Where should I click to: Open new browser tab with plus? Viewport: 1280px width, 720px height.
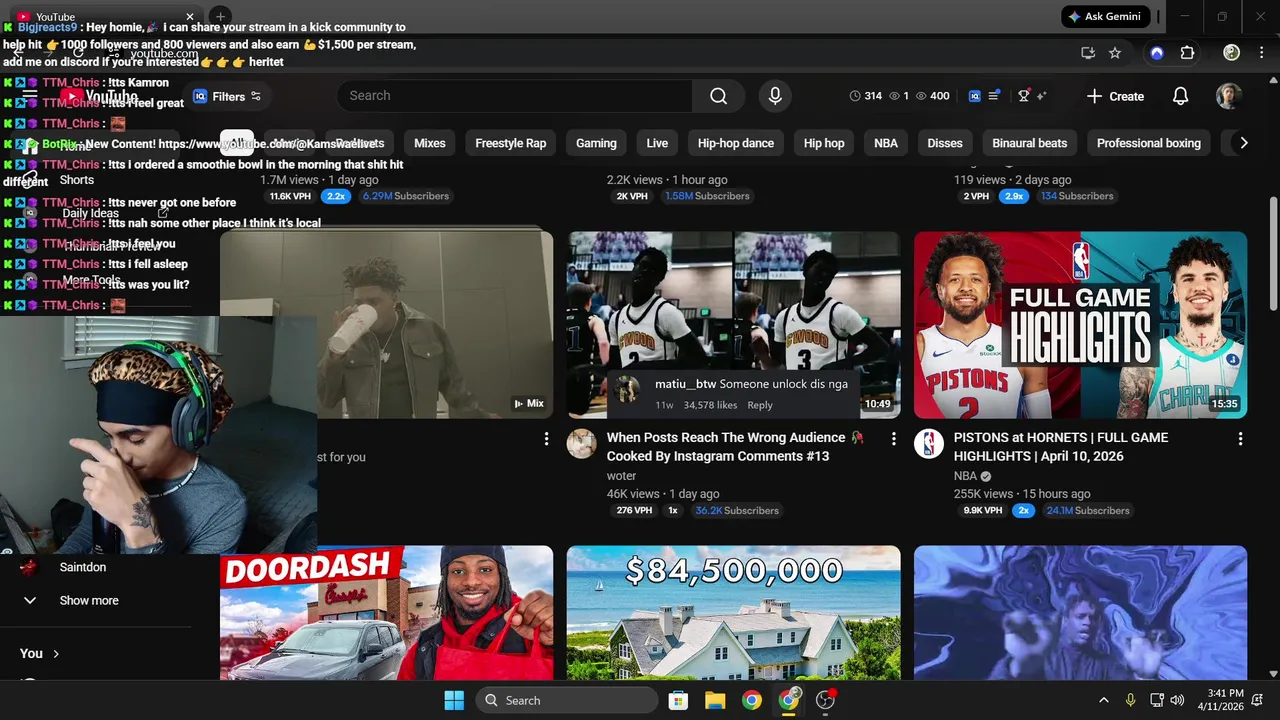[x=220, y=16]
